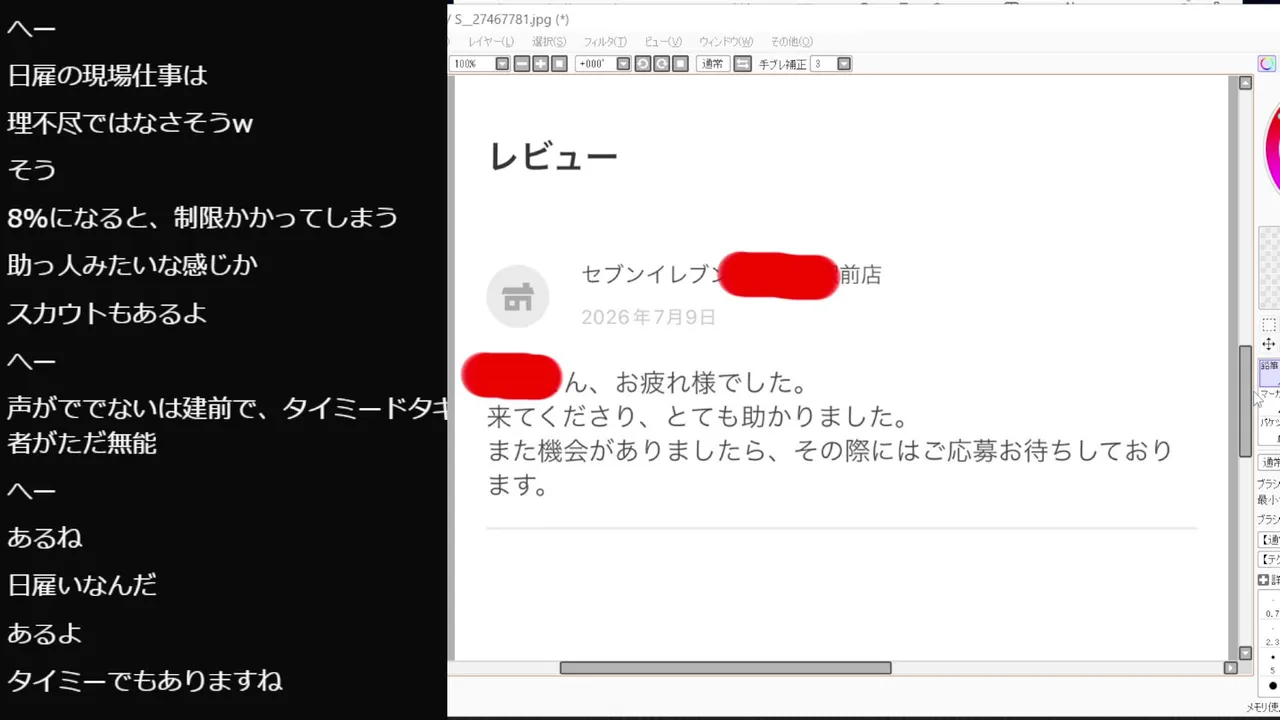
Task: Rotate the canvas counterclockwise
Action: [643, 64]
